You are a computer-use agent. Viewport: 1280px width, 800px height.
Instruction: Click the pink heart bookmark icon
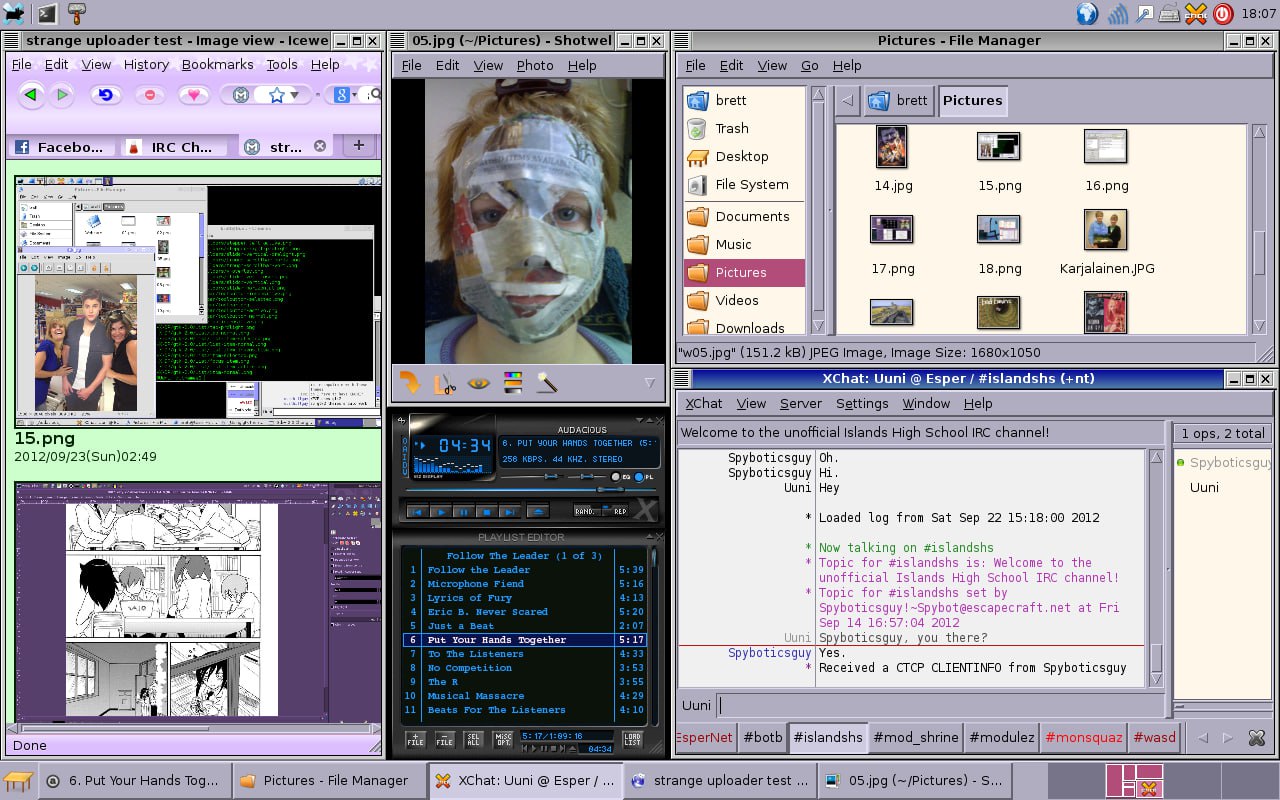[195, 95]
